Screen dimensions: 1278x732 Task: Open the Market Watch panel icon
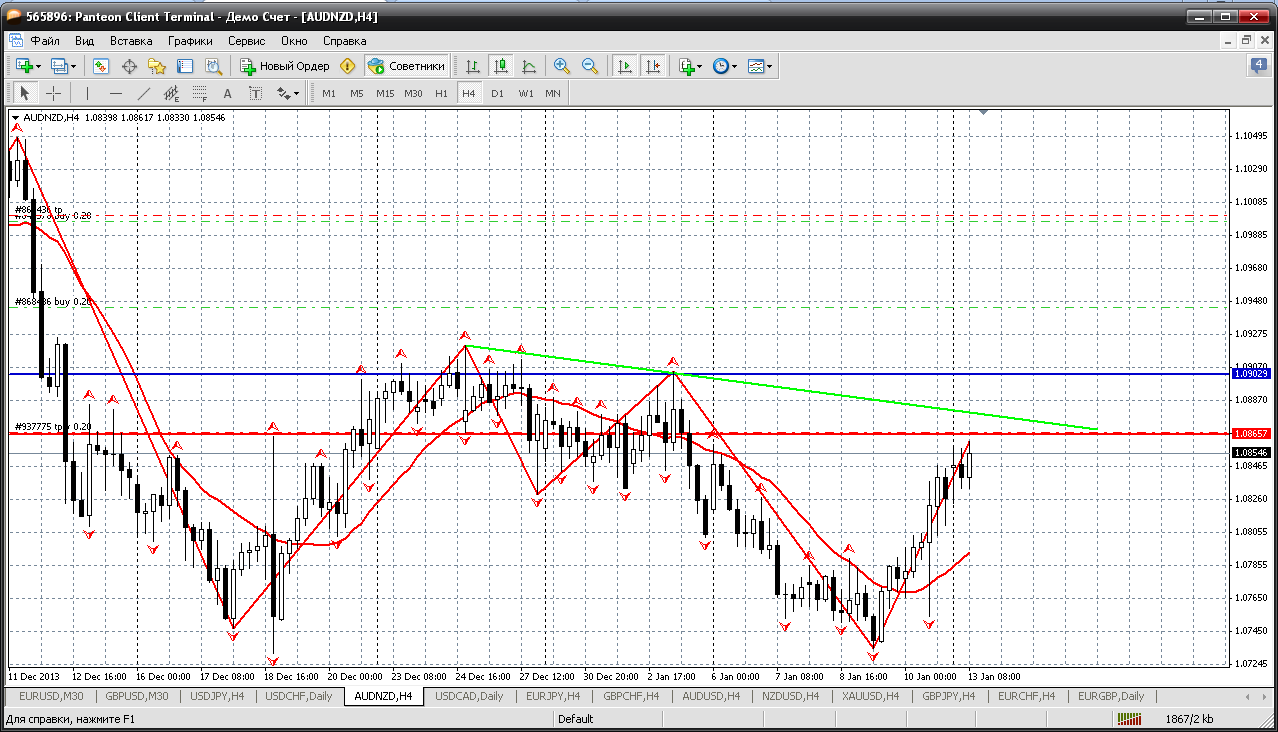(101, 66)
